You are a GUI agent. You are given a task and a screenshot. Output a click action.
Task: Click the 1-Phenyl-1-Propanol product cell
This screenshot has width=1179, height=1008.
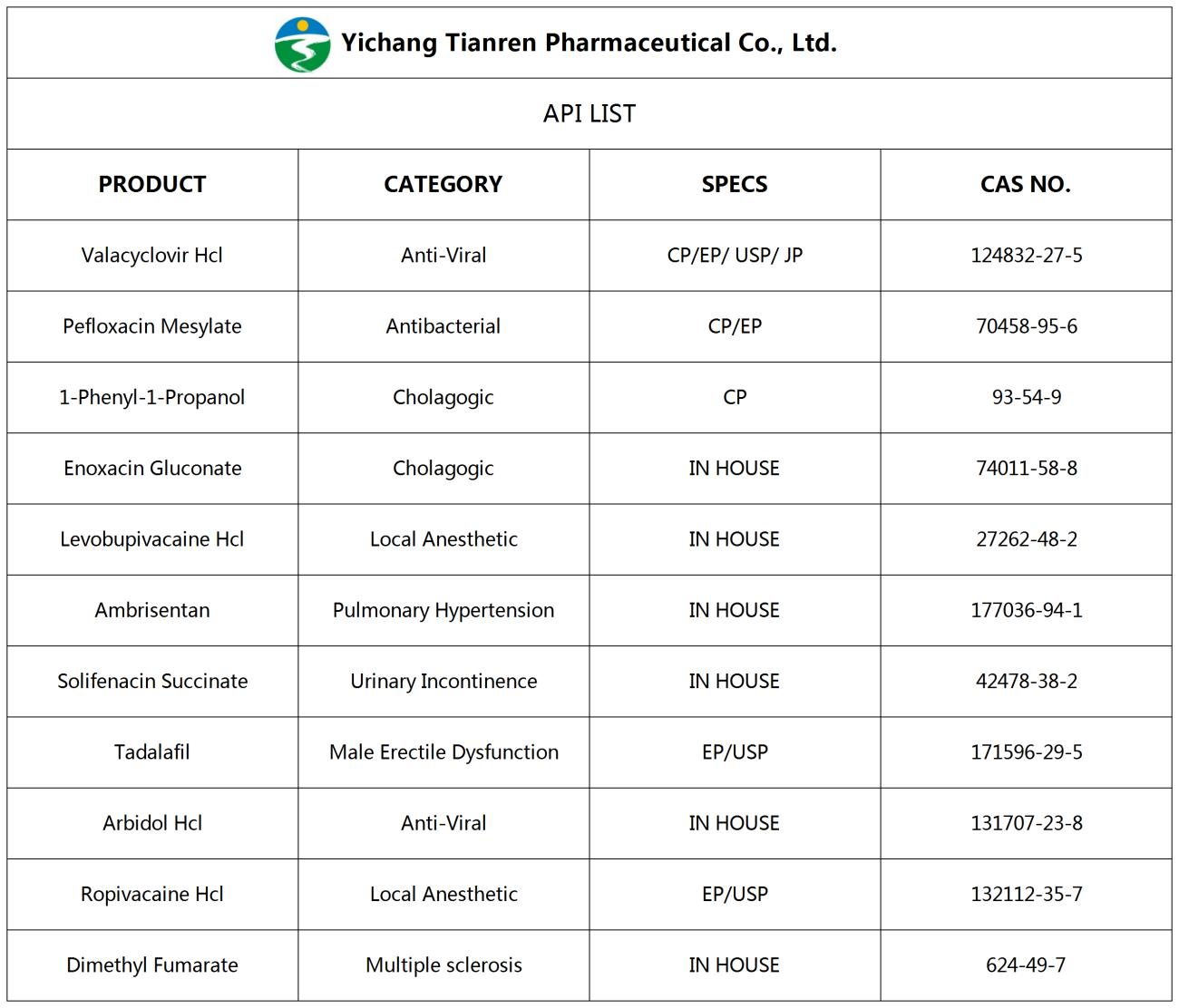pyautogui.click(x=152, y=397)
